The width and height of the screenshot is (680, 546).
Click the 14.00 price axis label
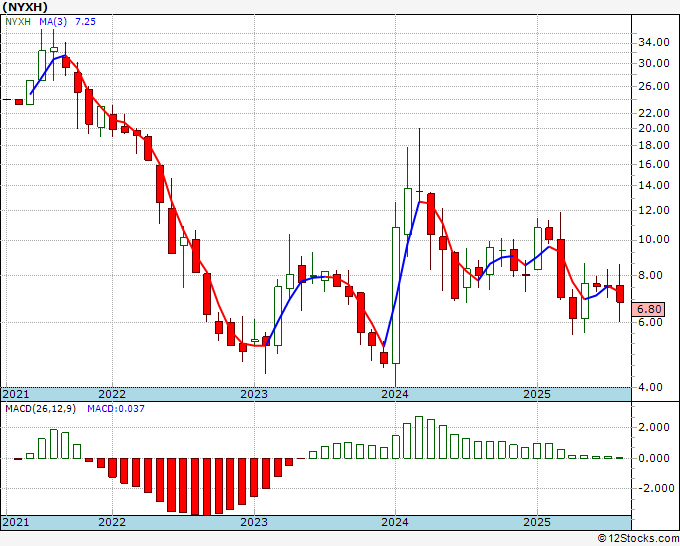654,185
